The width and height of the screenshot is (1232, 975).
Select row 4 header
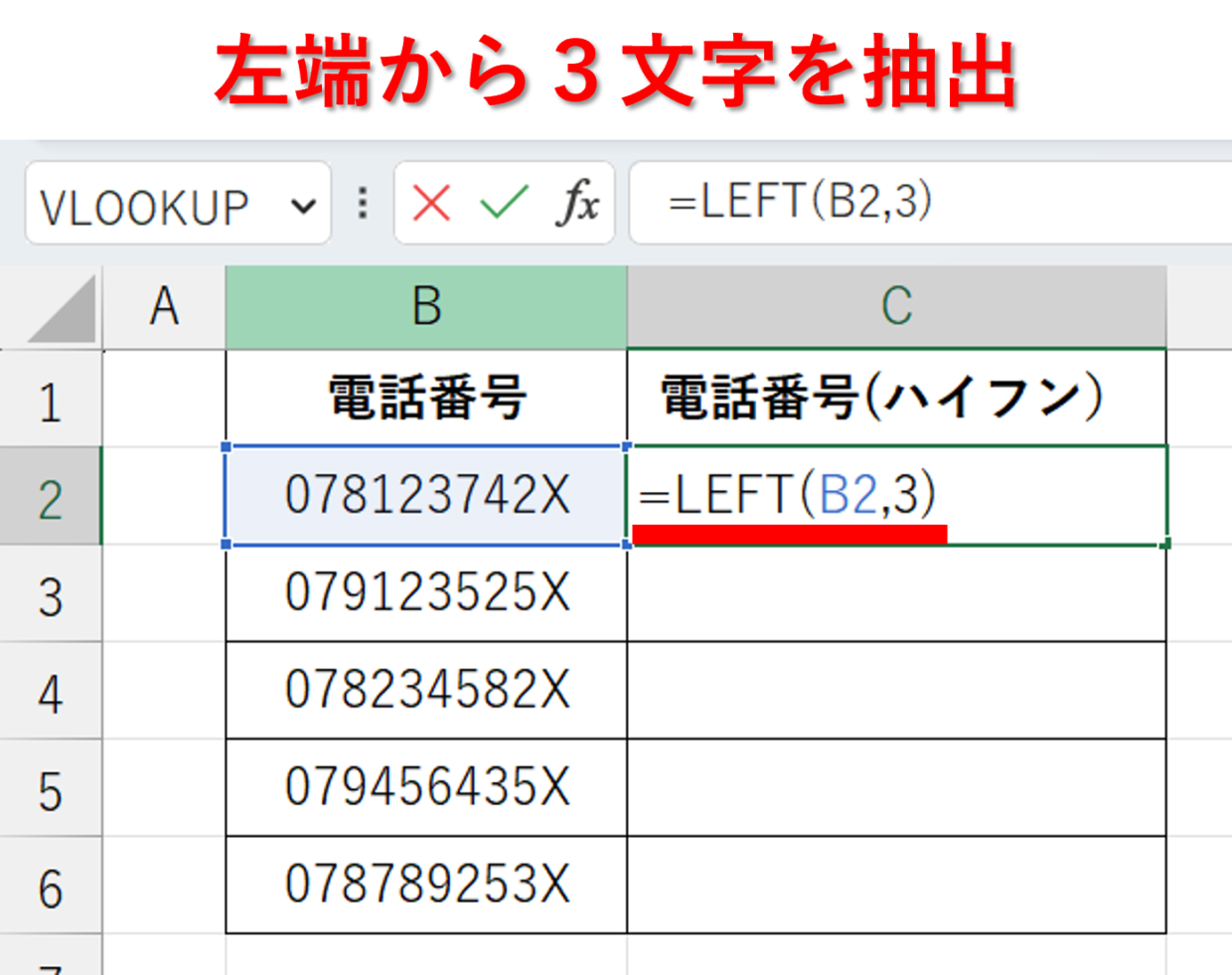click(x=51, y=691)
